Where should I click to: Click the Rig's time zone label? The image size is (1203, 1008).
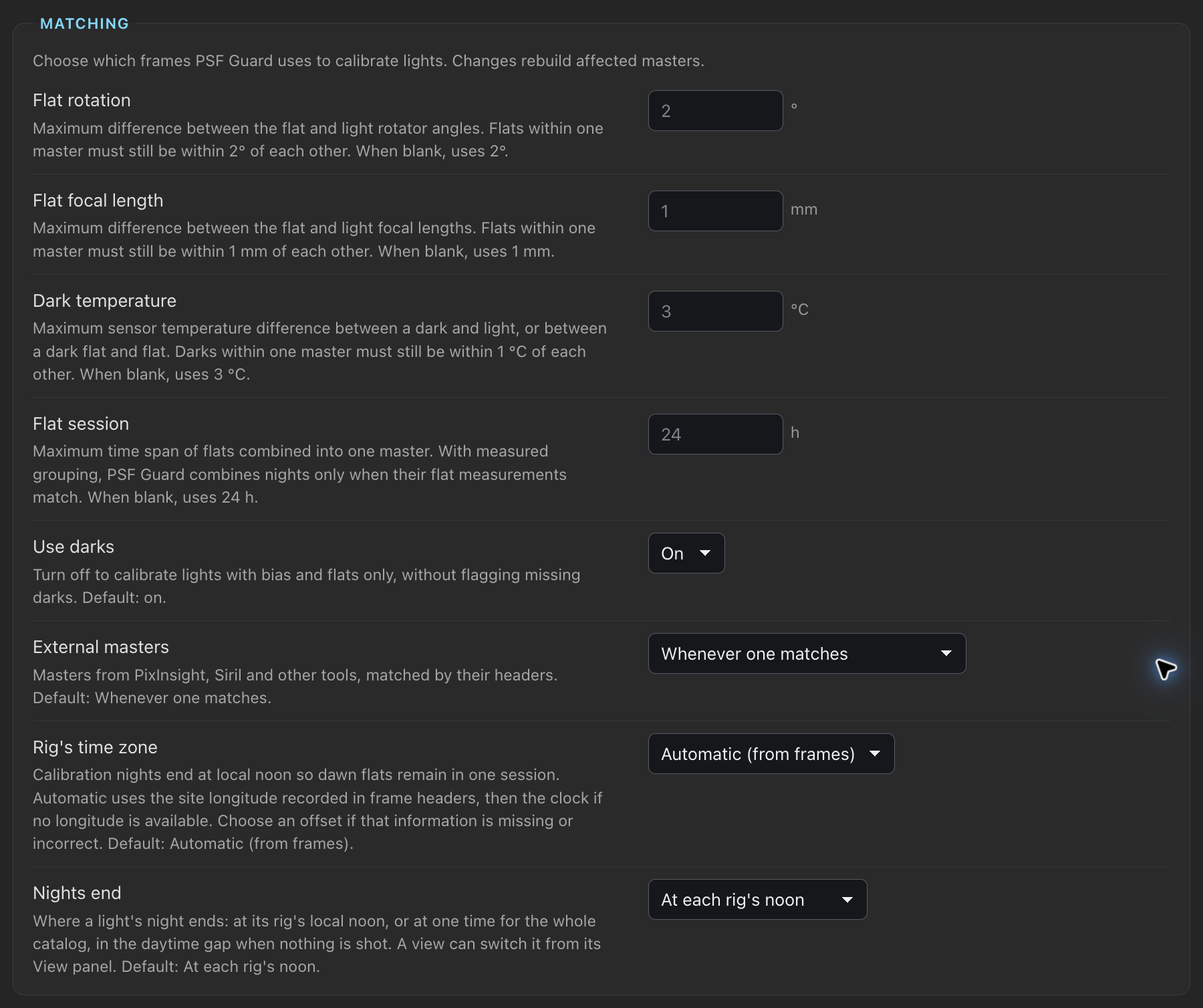(95, 747)
